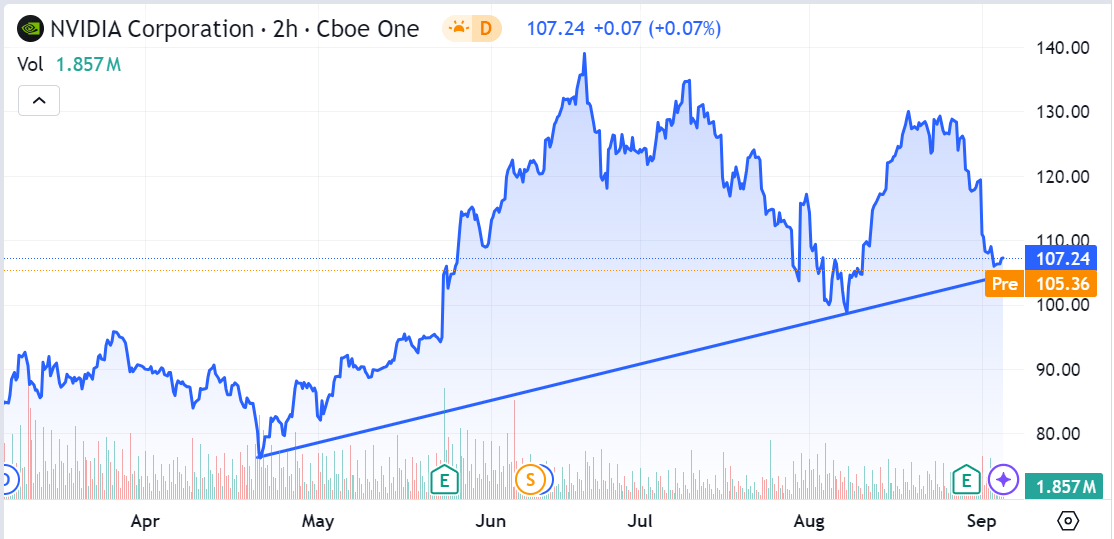Collapse the indicator legend with the chevron

point(39,100)
